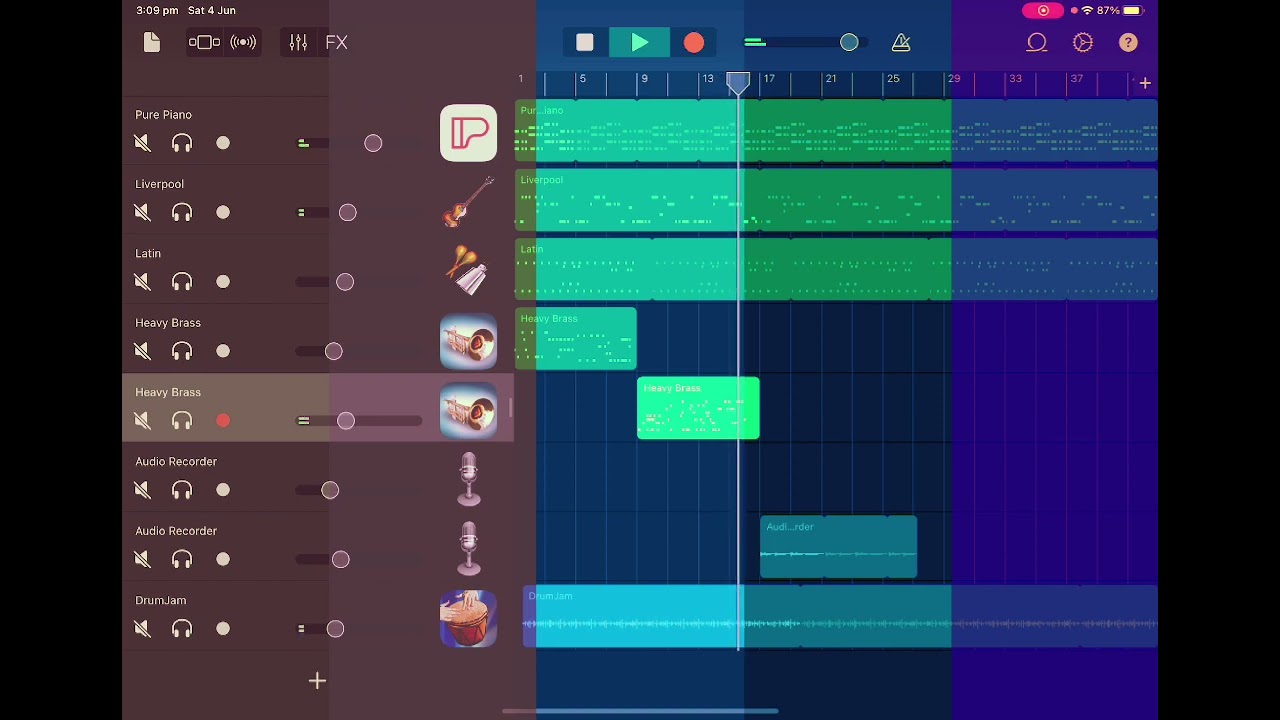Disable record-arm on selected Heavy Brass track
The height and width of the screenshot is (720, 1280).
point(223,421)
